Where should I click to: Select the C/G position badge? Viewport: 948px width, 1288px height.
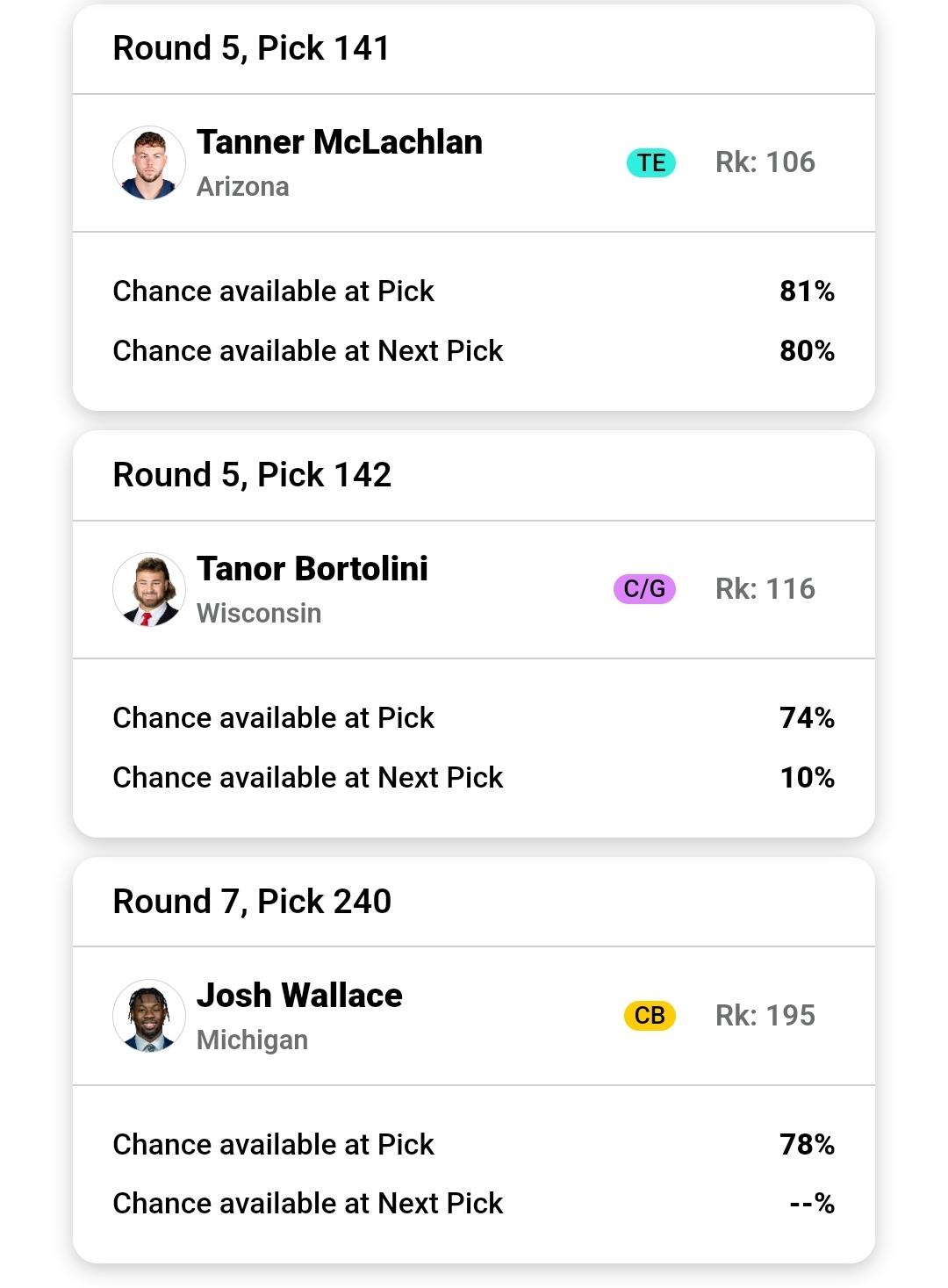tap(644, 588)
